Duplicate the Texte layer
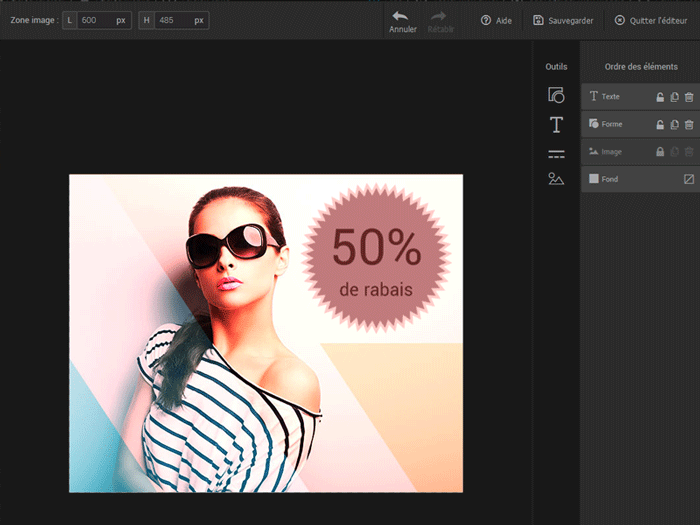The image size is (700, 525). (x=674, y=97)
